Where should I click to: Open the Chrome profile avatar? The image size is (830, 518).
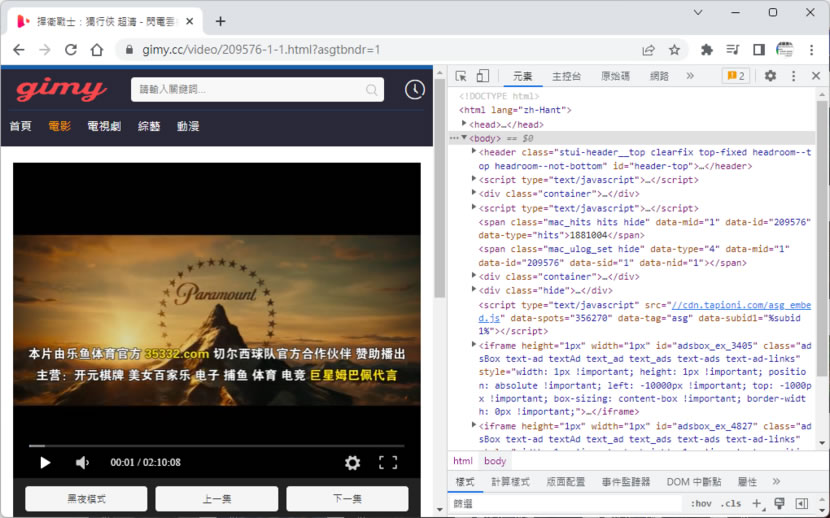784,50
